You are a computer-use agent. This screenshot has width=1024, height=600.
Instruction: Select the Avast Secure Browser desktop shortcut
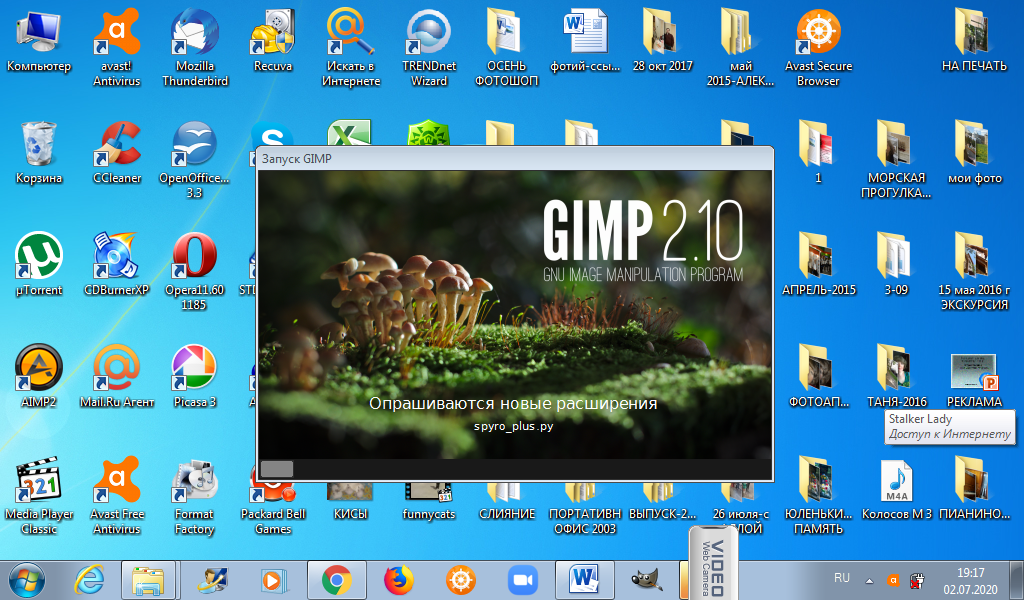pos(818,47)
